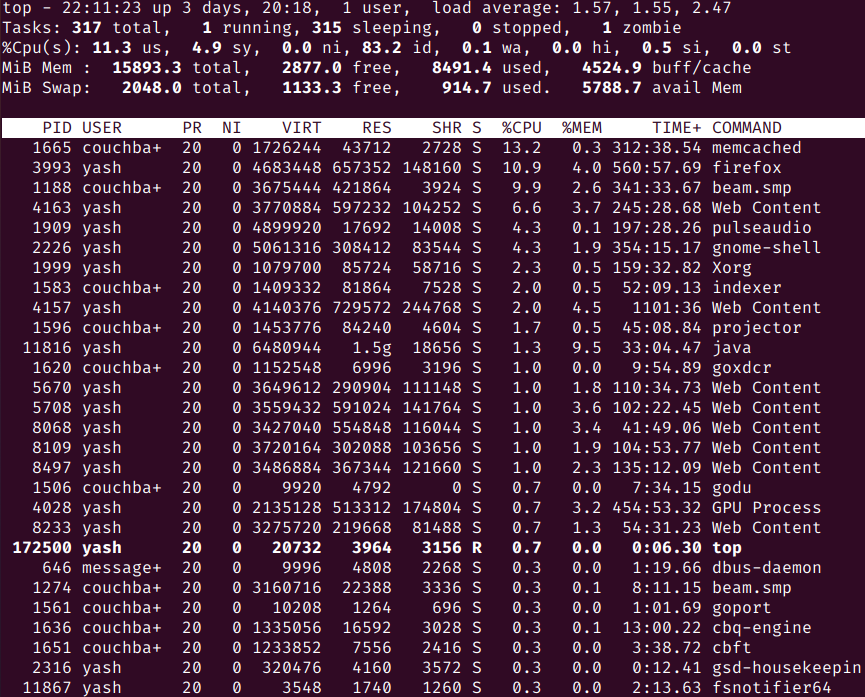
Task: Click the 13.2 %CPU value
Action: (521, 148)
